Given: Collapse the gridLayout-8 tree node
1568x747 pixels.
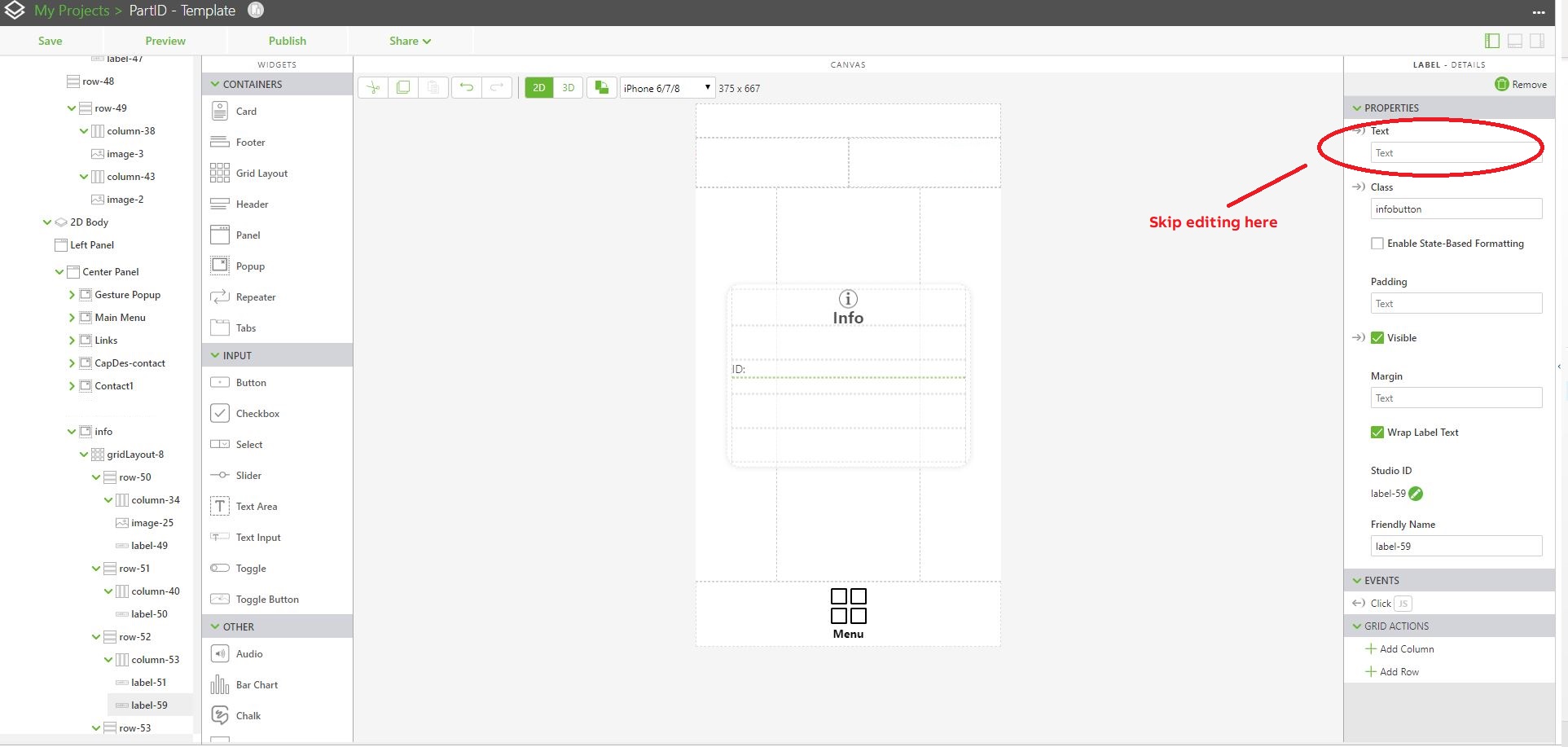Looking at the screenshot, I should click(x=84, y=455).
